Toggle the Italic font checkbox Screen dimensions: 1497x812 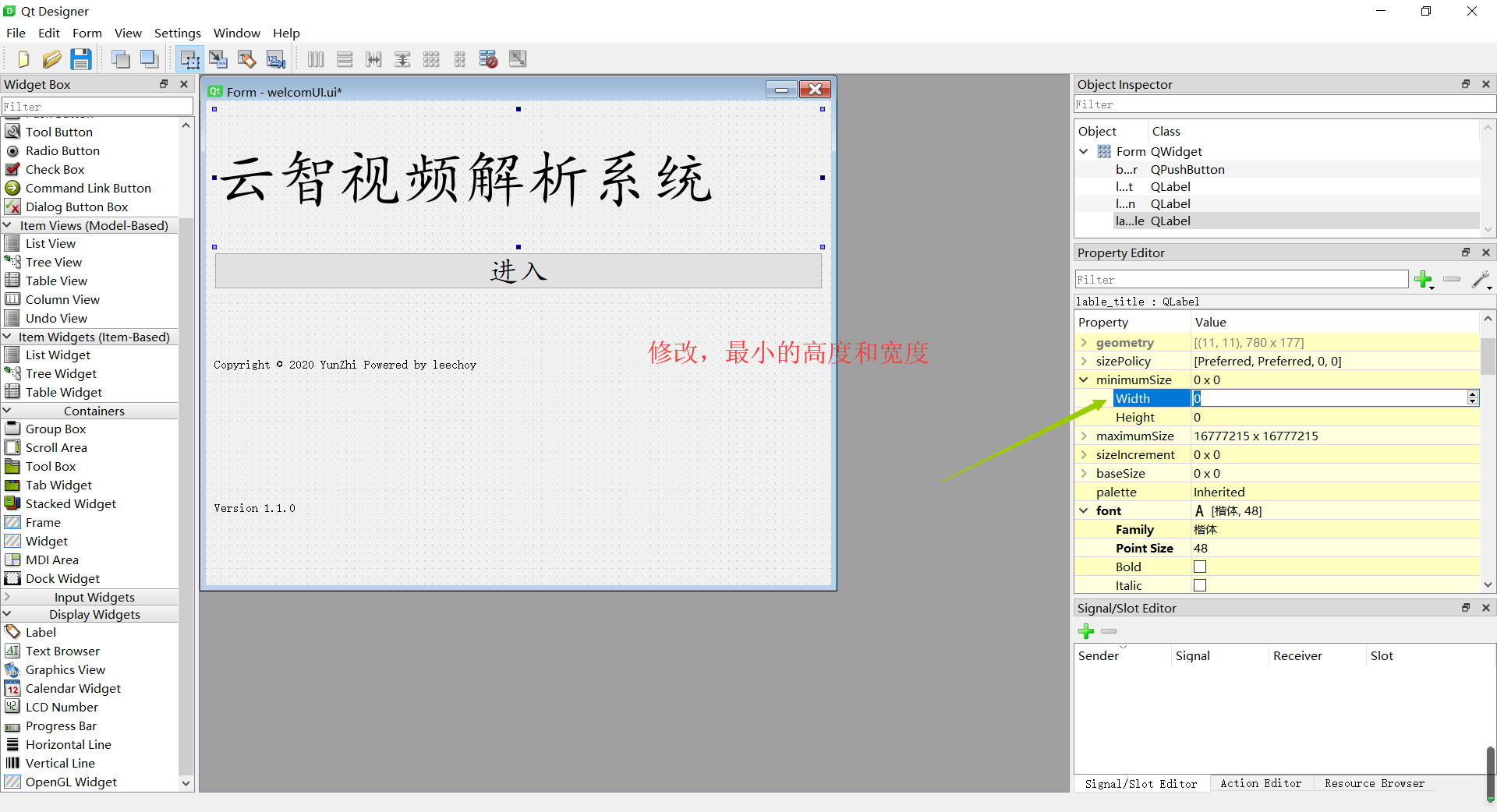[x=1200, y=585]
